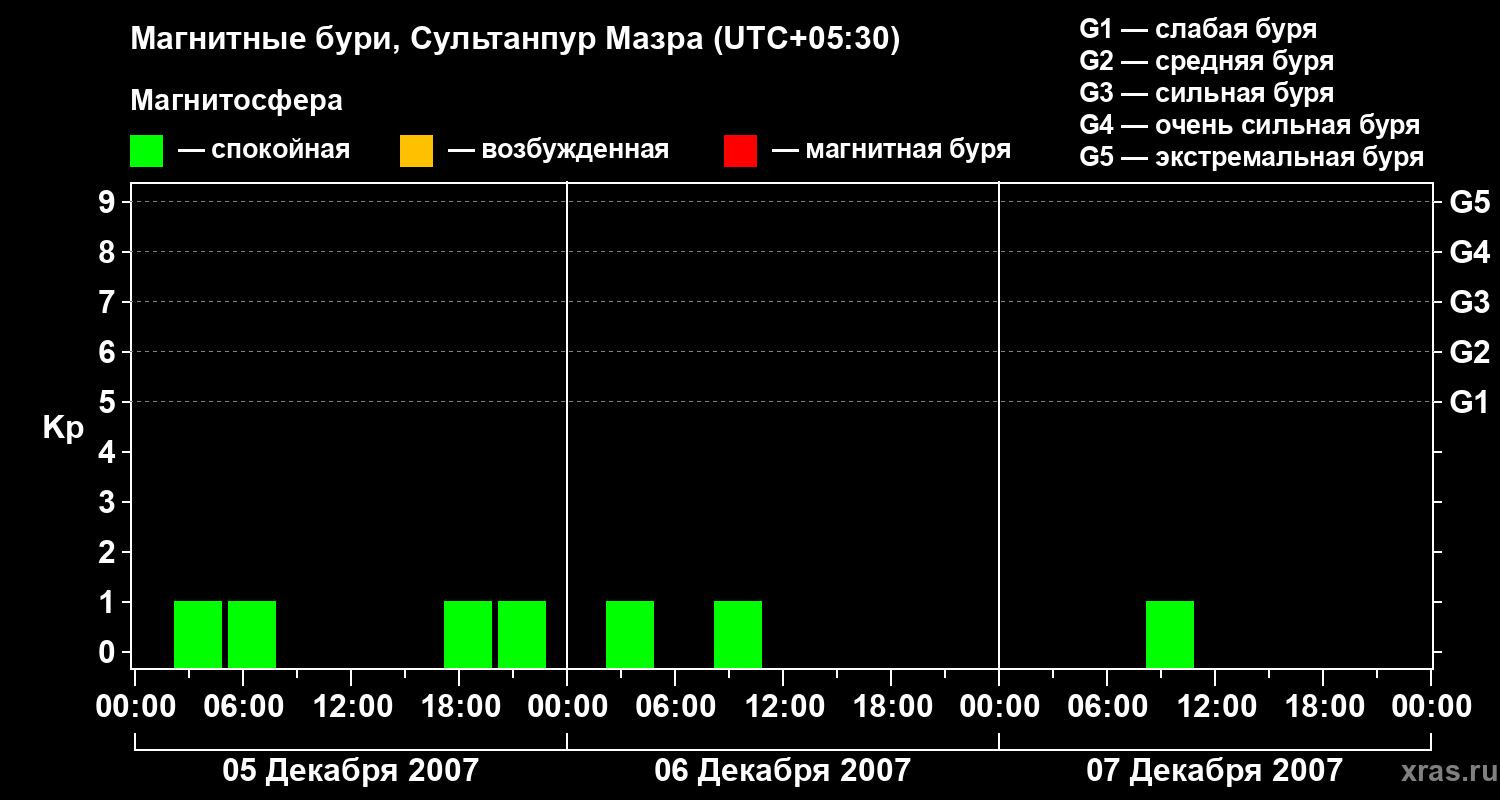Click the last green bar on 05 December
Viewport: 1500px width, 800px height.
(x=522, y=634)
